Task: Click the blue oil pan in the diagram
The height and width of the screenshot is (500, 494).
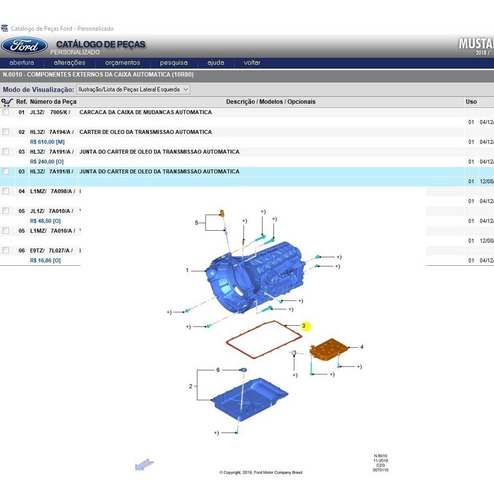Action: (x=250, y=399)
